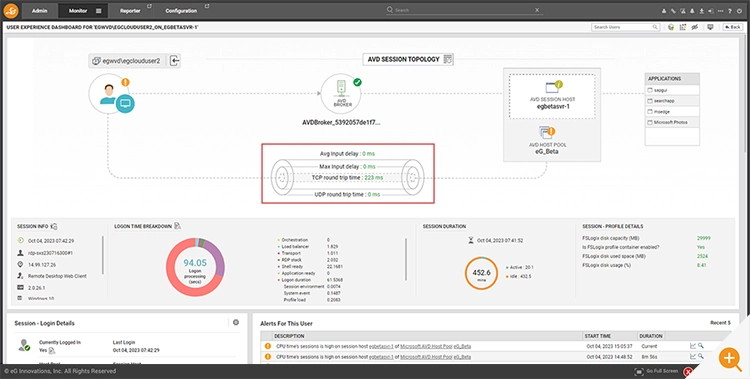Click the Session Info details icon

54,226
